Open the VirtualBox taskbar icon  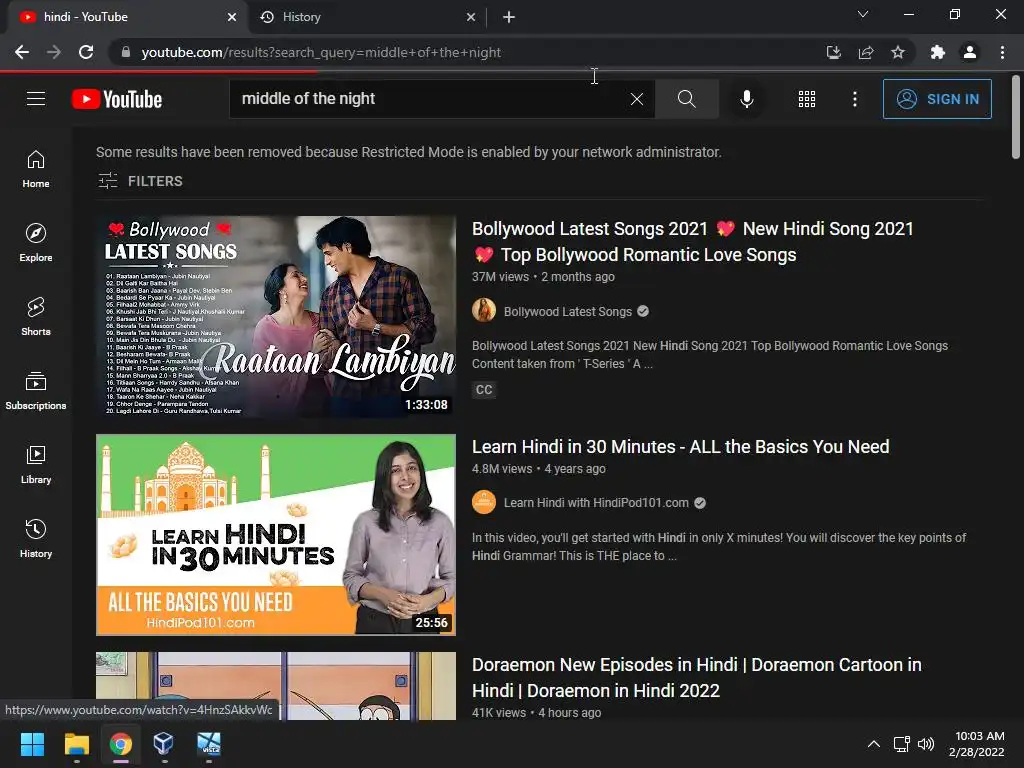pyautogui.click(x=163, y=744)
